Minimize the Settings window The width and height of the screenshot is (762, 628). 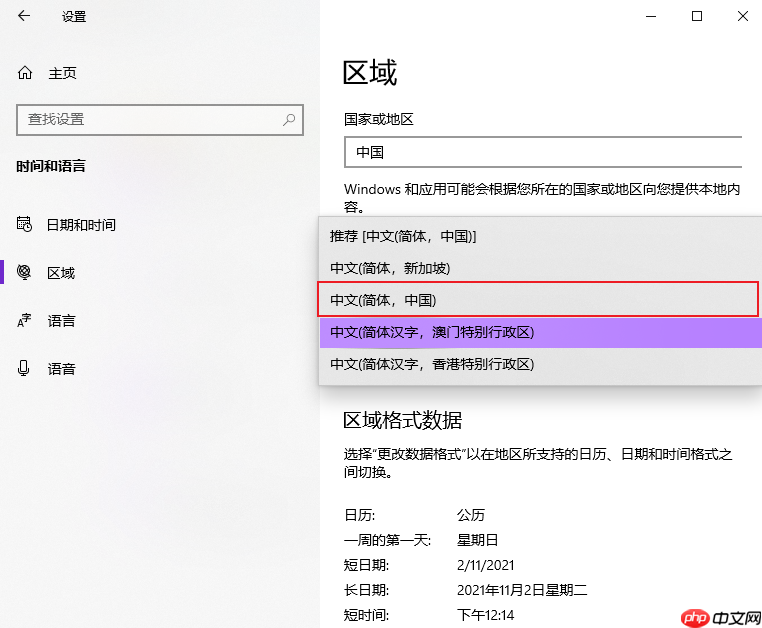click(651, 16)
